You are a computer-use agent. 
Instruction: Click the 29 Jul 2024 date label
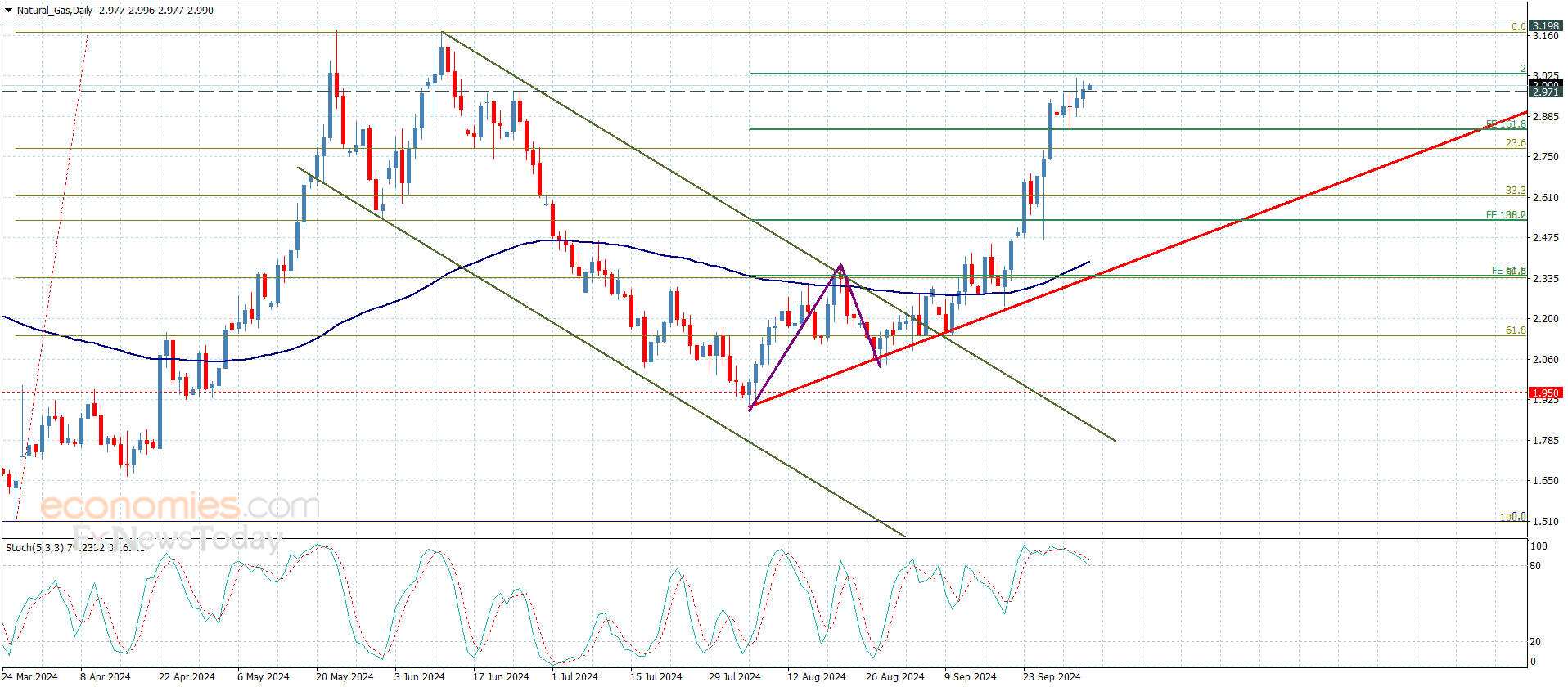[x=735, y=676]
